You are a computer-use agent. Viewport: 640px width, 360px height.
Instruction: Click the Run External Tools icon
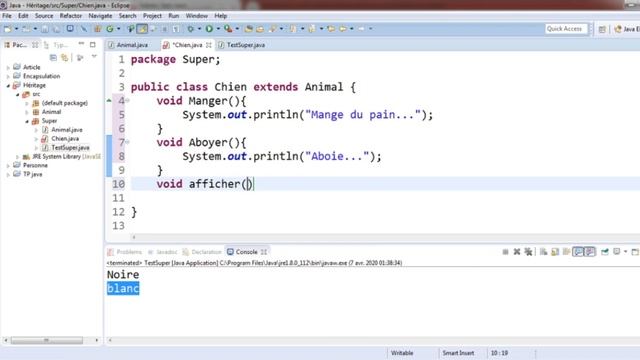(228, 29)
